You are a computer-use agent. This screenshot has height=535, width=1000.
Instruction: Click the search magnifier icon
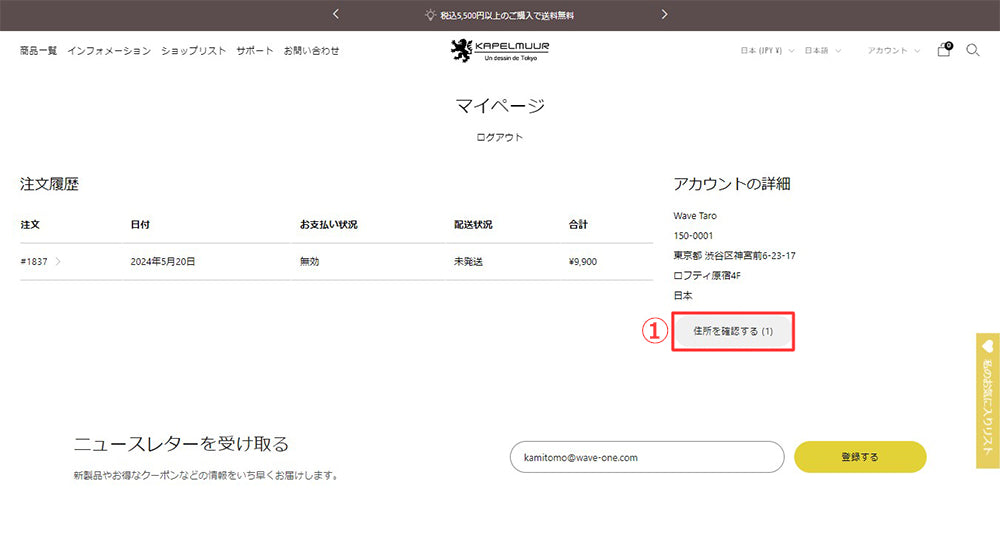pos(972,50)
